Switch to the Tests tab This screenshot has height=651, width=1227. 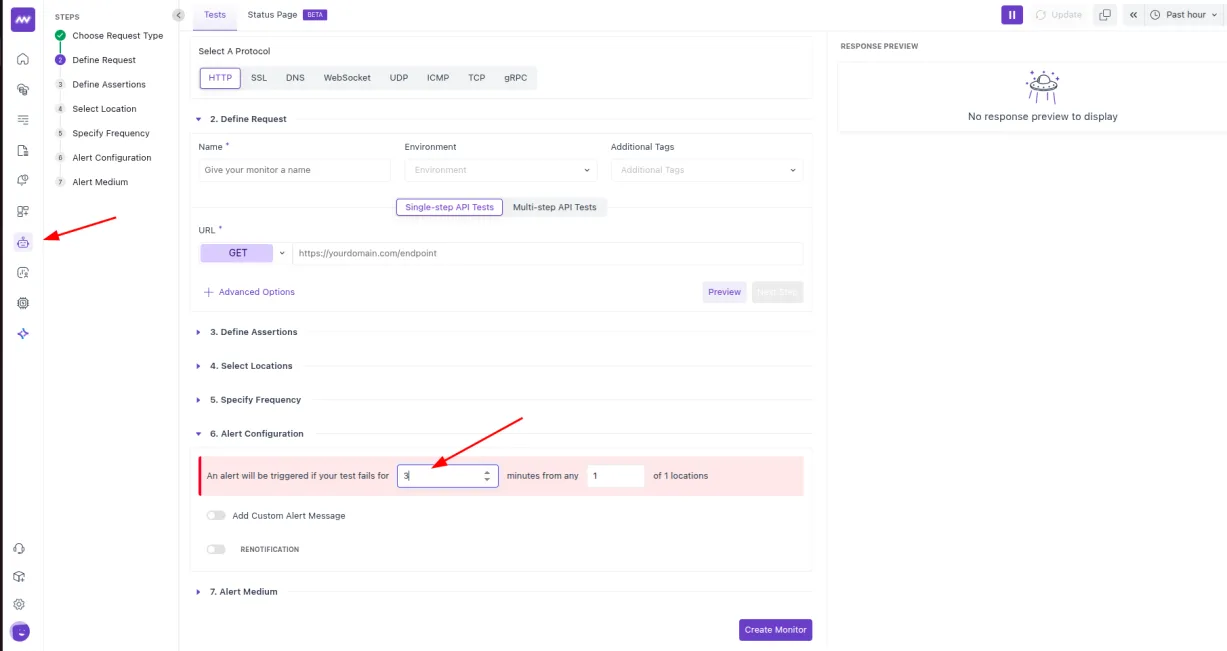[x=215, y=15]
